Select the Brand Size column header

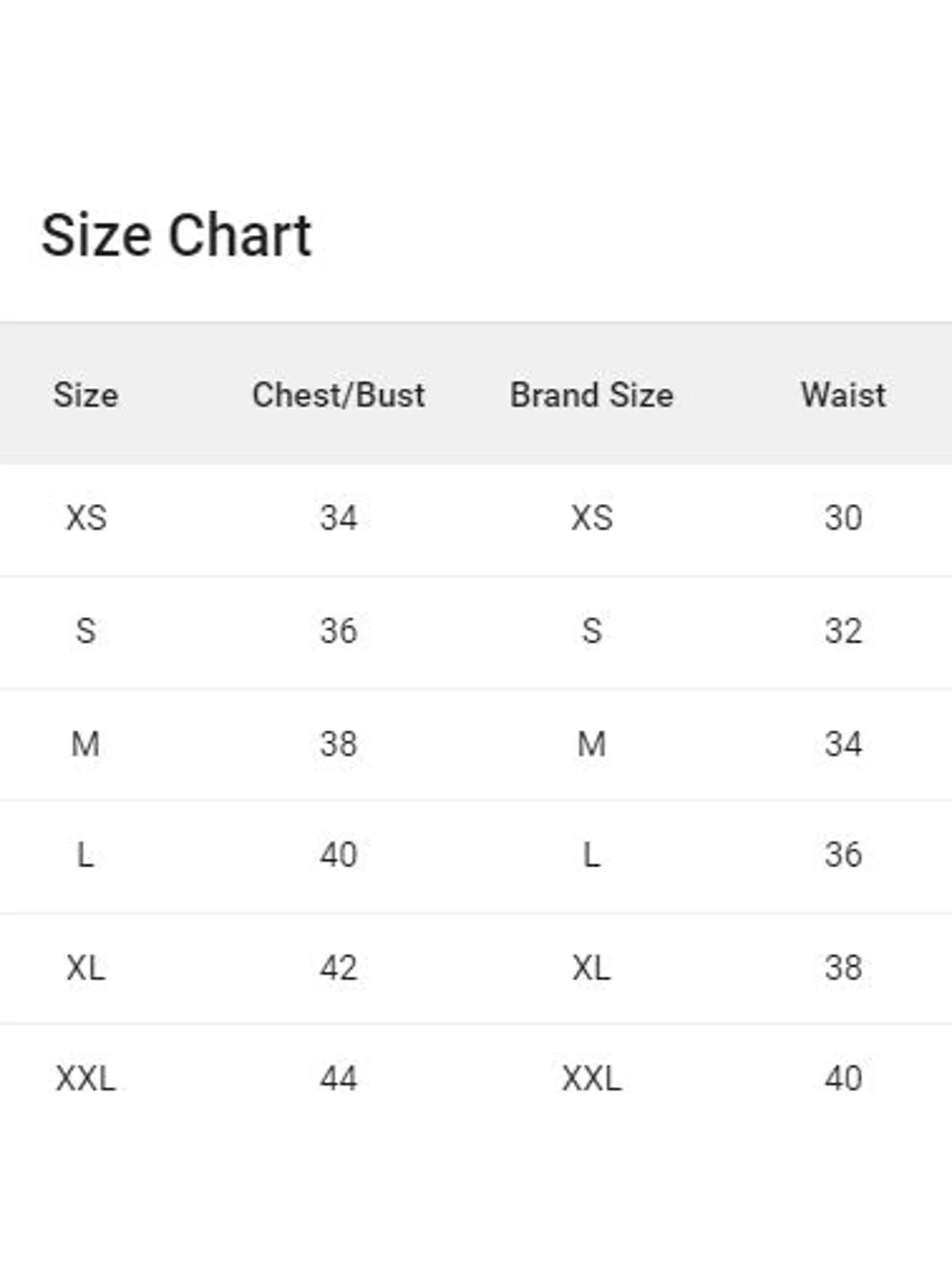tap(591, 395)
